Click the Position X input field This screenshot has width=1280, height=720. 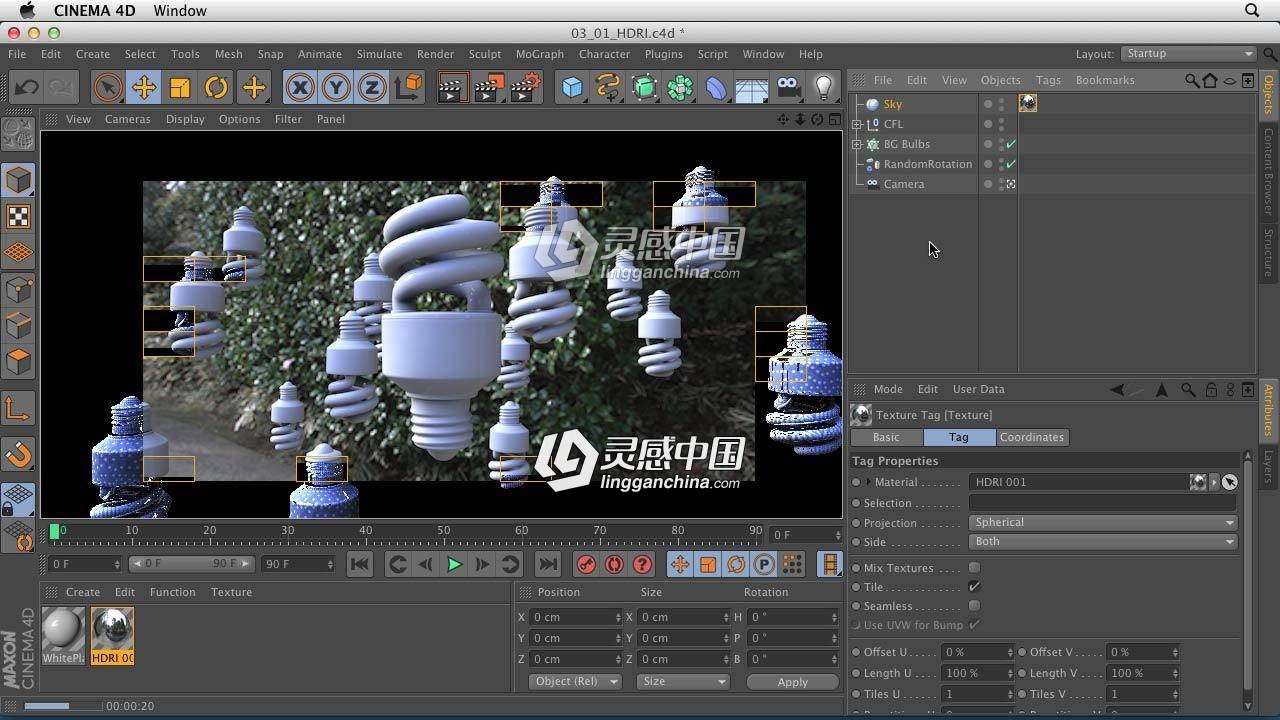click(x=575, y=617)
